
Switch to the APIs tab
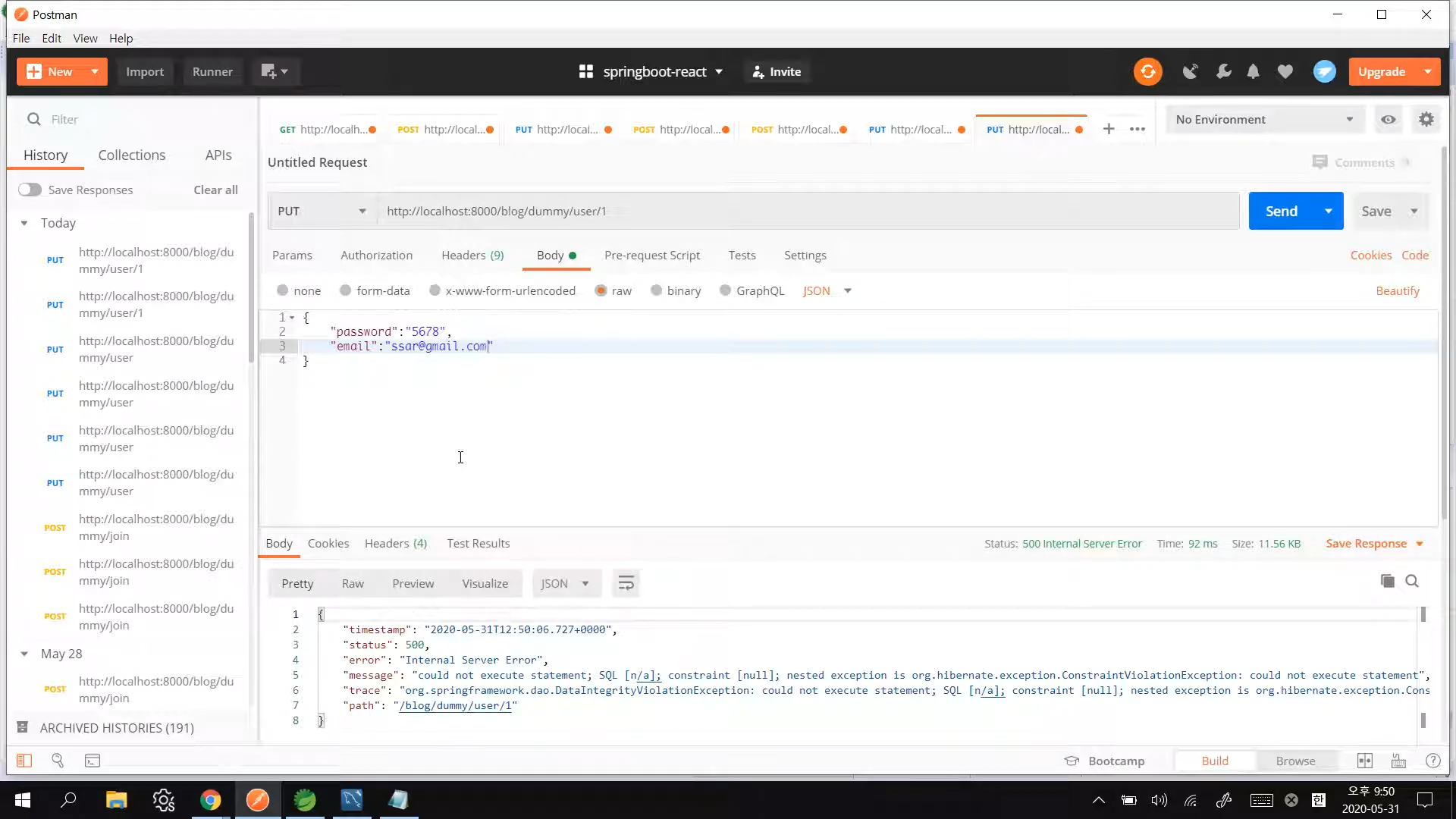click(x=218, y=155)
